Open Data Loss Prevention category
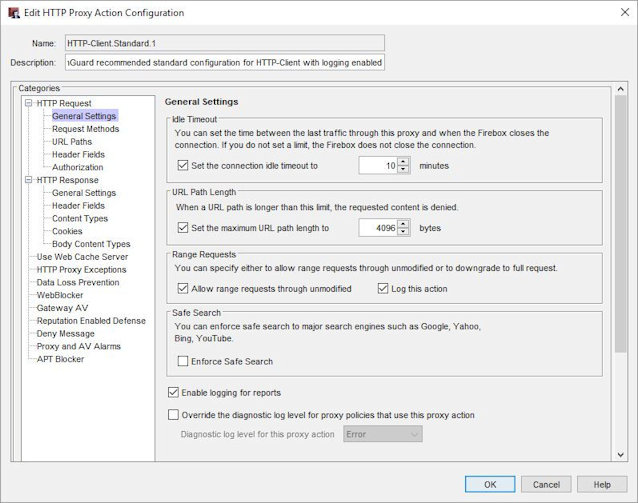The image size is (638, 503). (x=78, y=282)
